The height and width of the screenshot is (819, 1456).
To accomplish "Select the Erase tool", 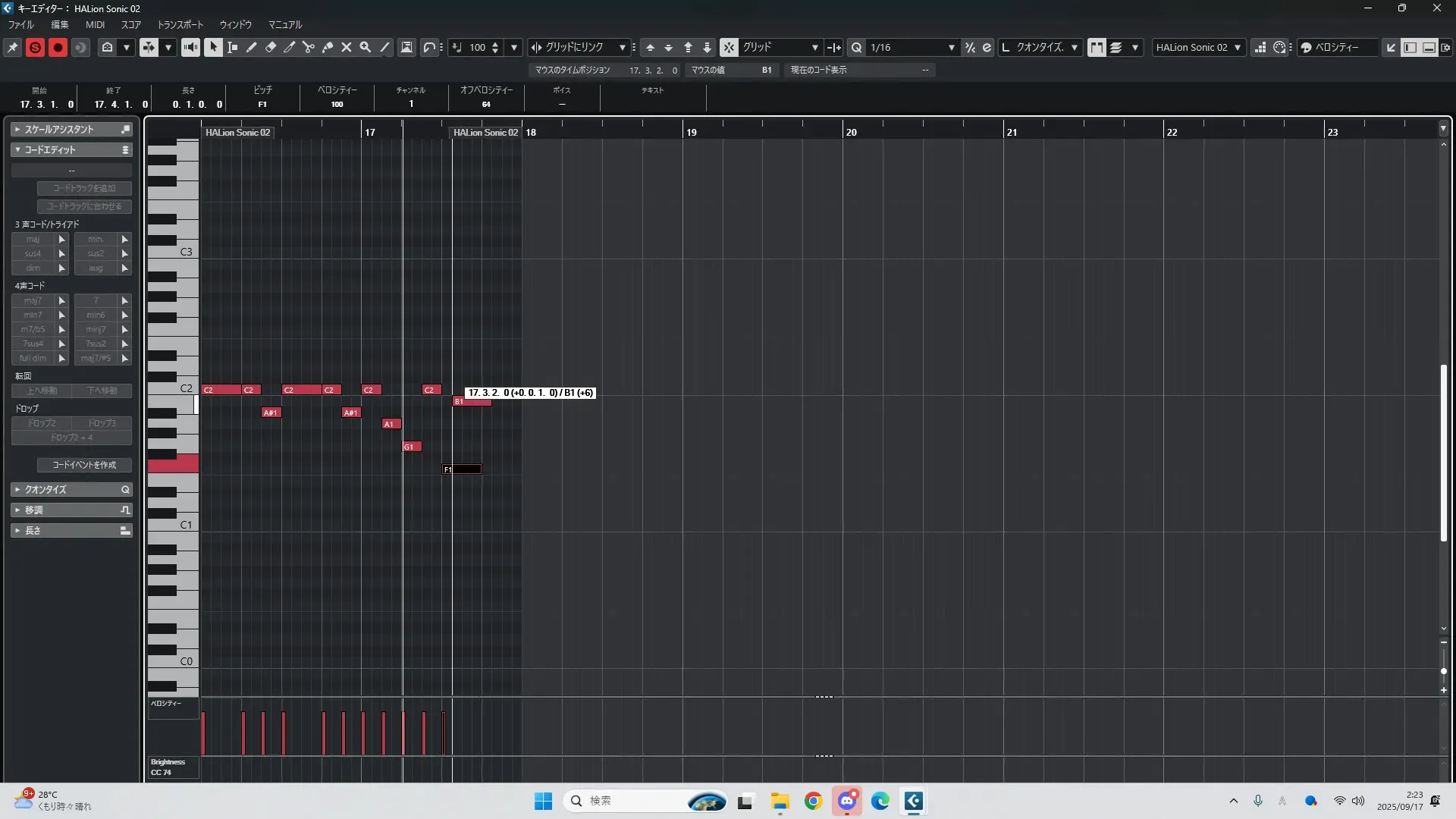I will pyautogui.click(x=271, y=47).
